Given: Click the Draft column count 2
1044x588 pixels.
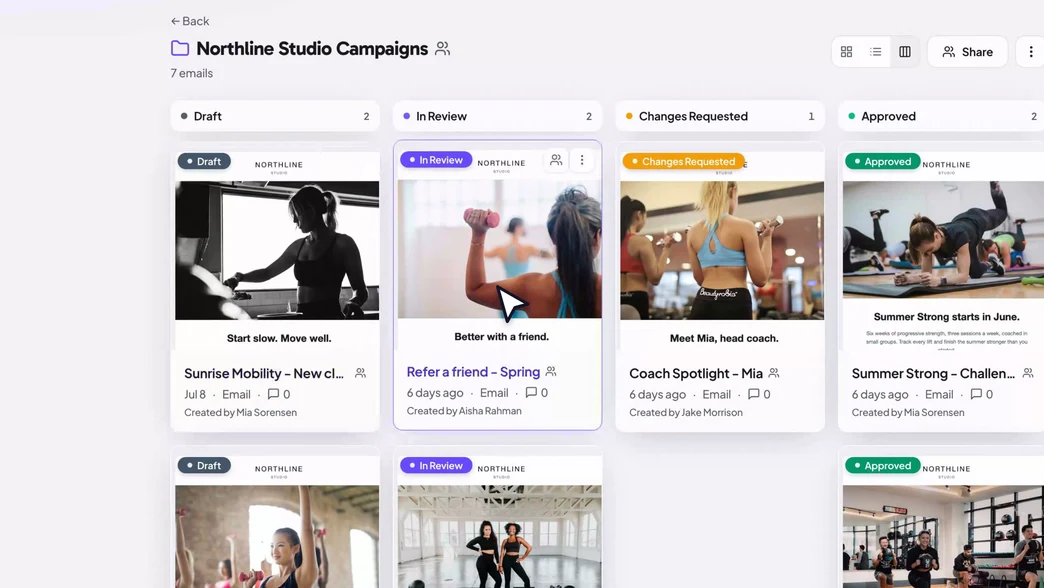Looking at the screenshot, I should coord(366,117).
